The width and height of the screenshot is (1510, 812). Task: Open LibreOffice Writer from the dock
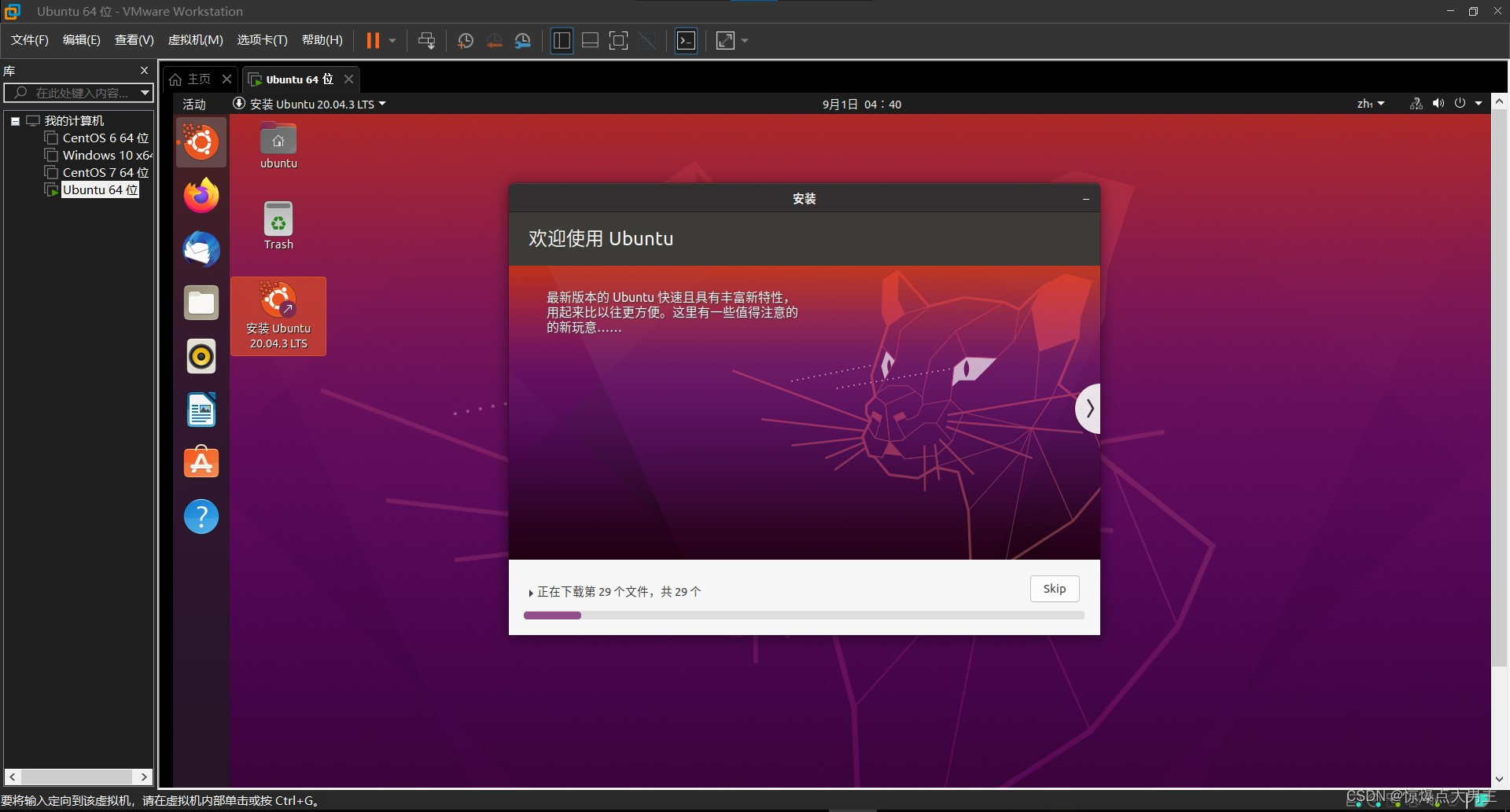[x=201, y=410]
